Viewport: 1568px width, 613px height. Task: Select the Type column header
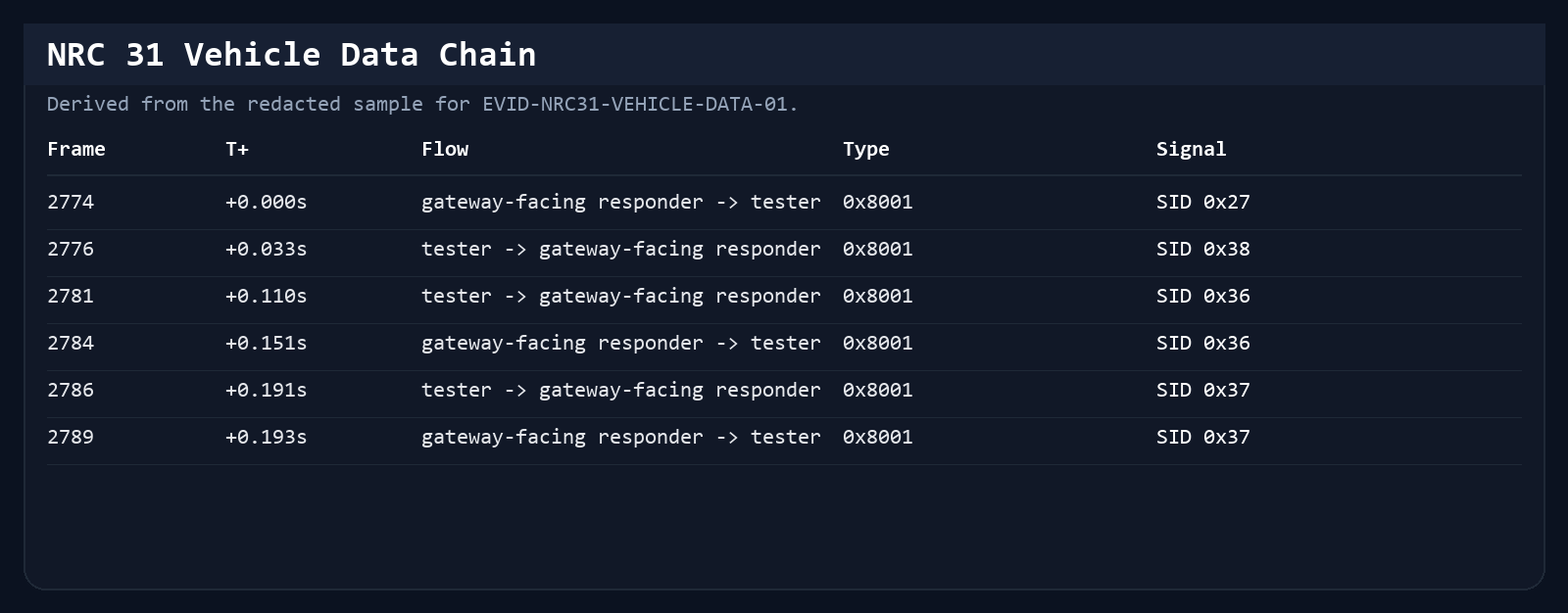click(x=866, y=149)
